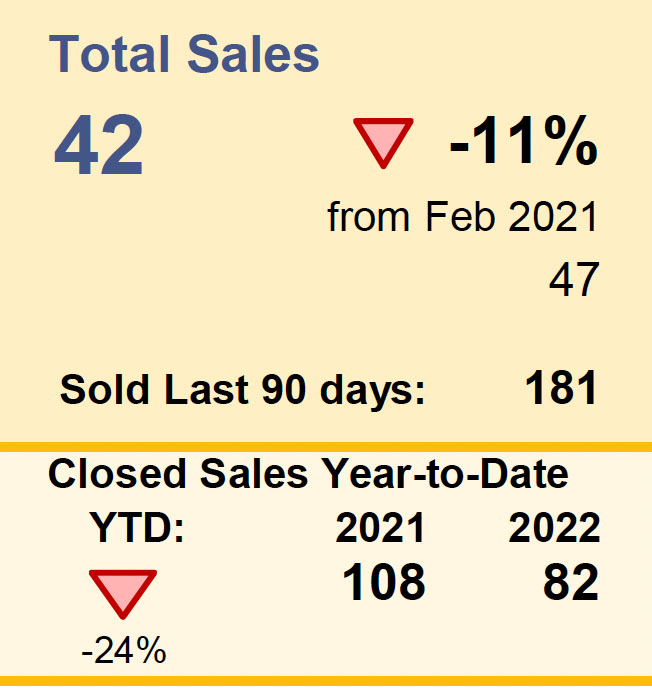
Task: Click the orange bar at the bottom edge
Action: pos(326,681)
